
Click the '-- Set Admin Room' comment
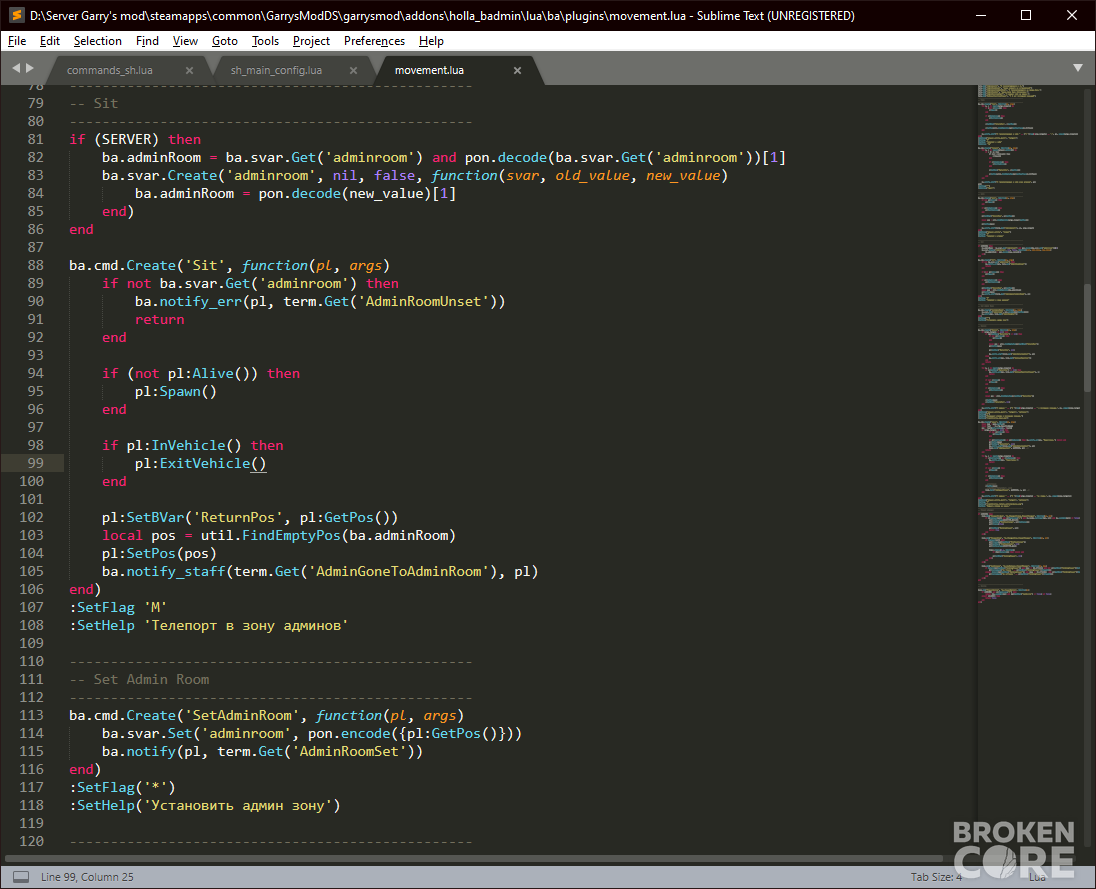(139, 679)
